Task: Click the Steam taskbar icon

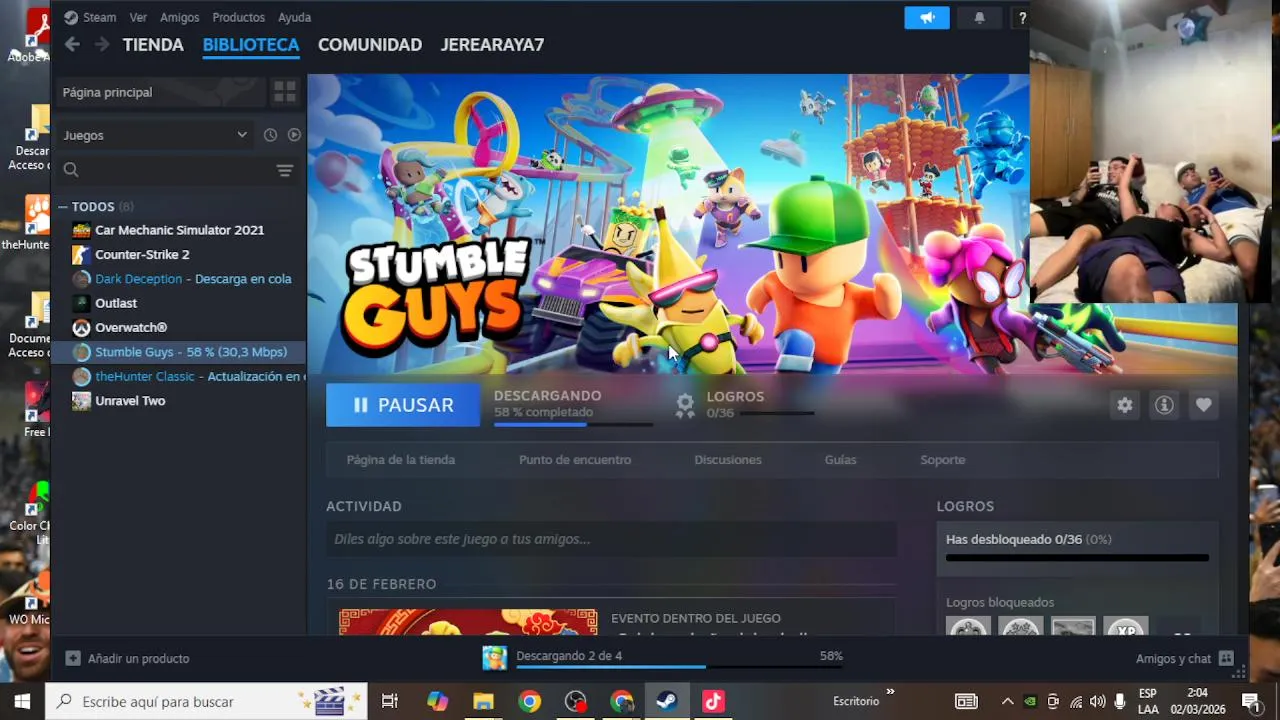Action: pyautogui.click(x=667, y=701)
